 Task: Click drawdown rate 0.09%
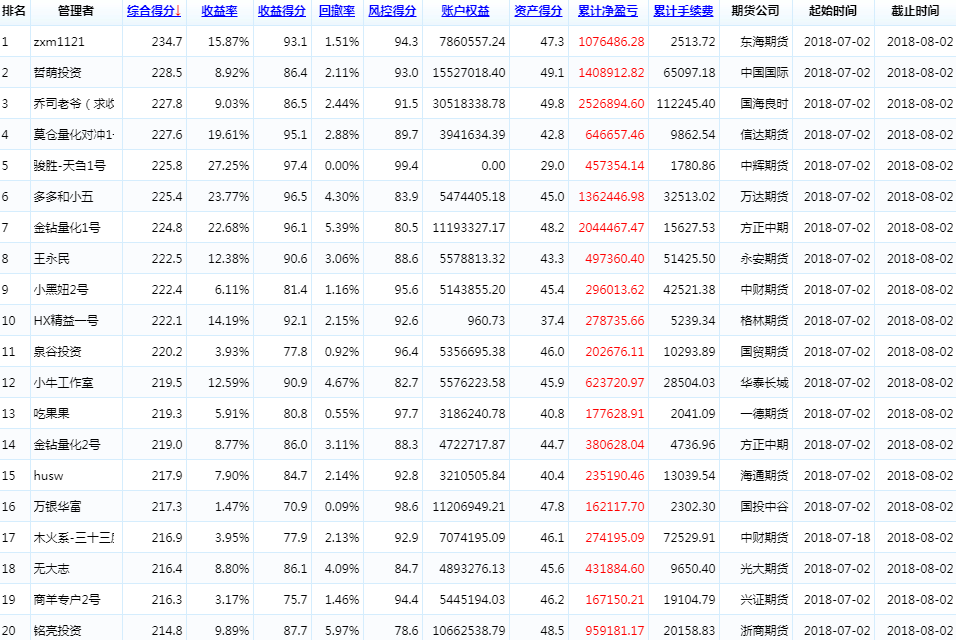click(342, 507)
